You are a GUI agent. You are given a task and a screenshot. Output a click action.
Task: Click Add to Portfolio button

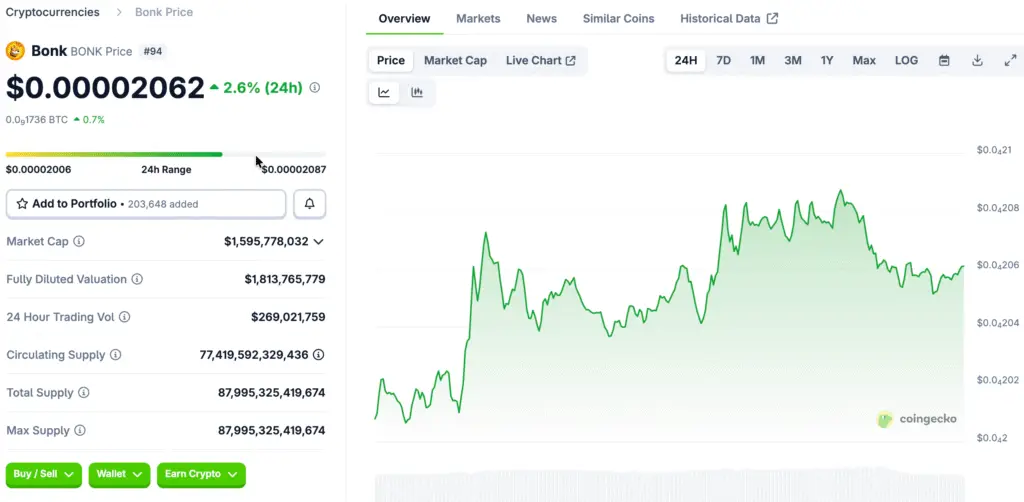(146, 204)
